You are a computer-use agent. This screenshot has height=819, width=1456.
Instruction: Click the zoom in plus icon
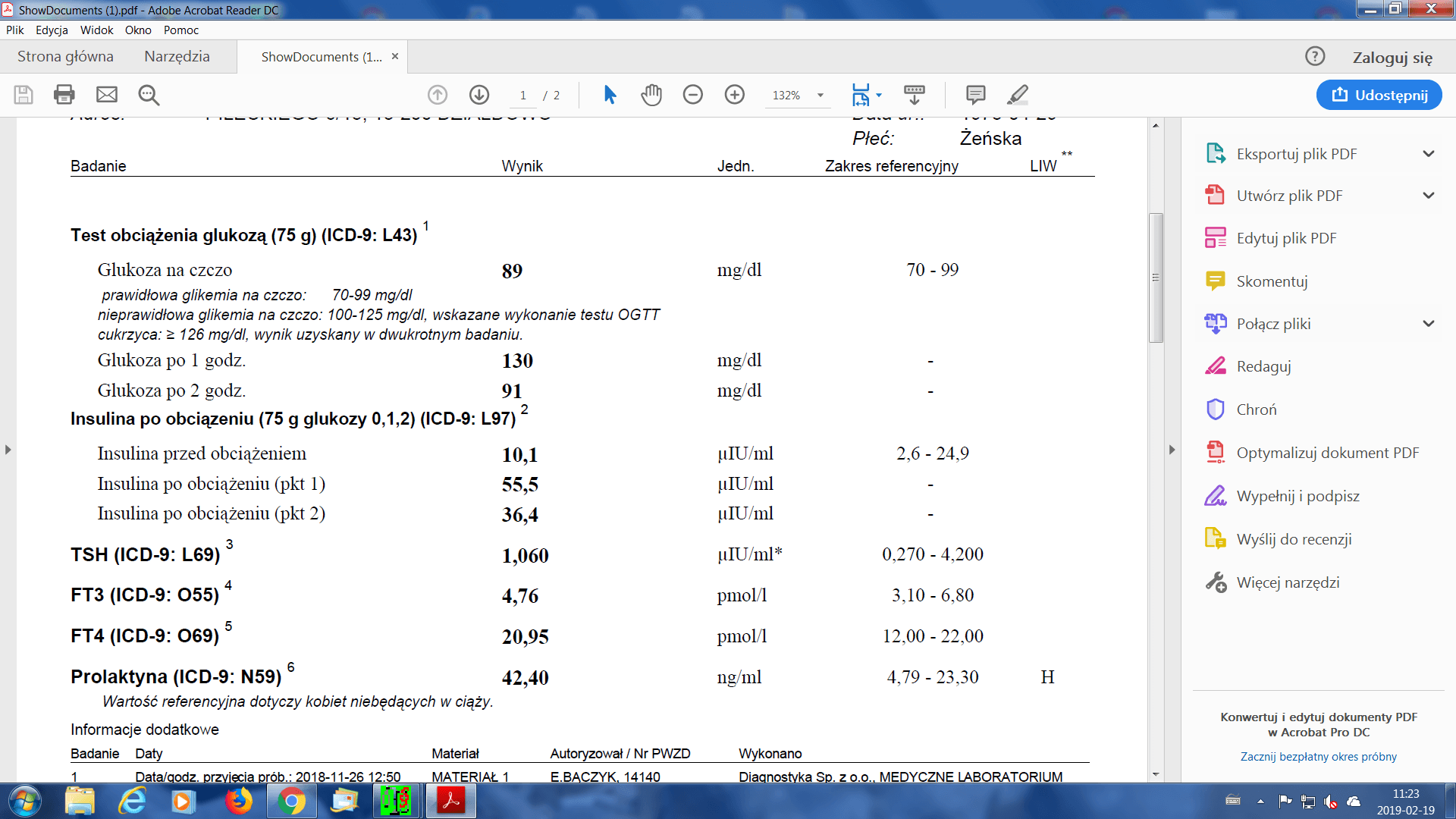pyautogui.click(x=734, y=95)
